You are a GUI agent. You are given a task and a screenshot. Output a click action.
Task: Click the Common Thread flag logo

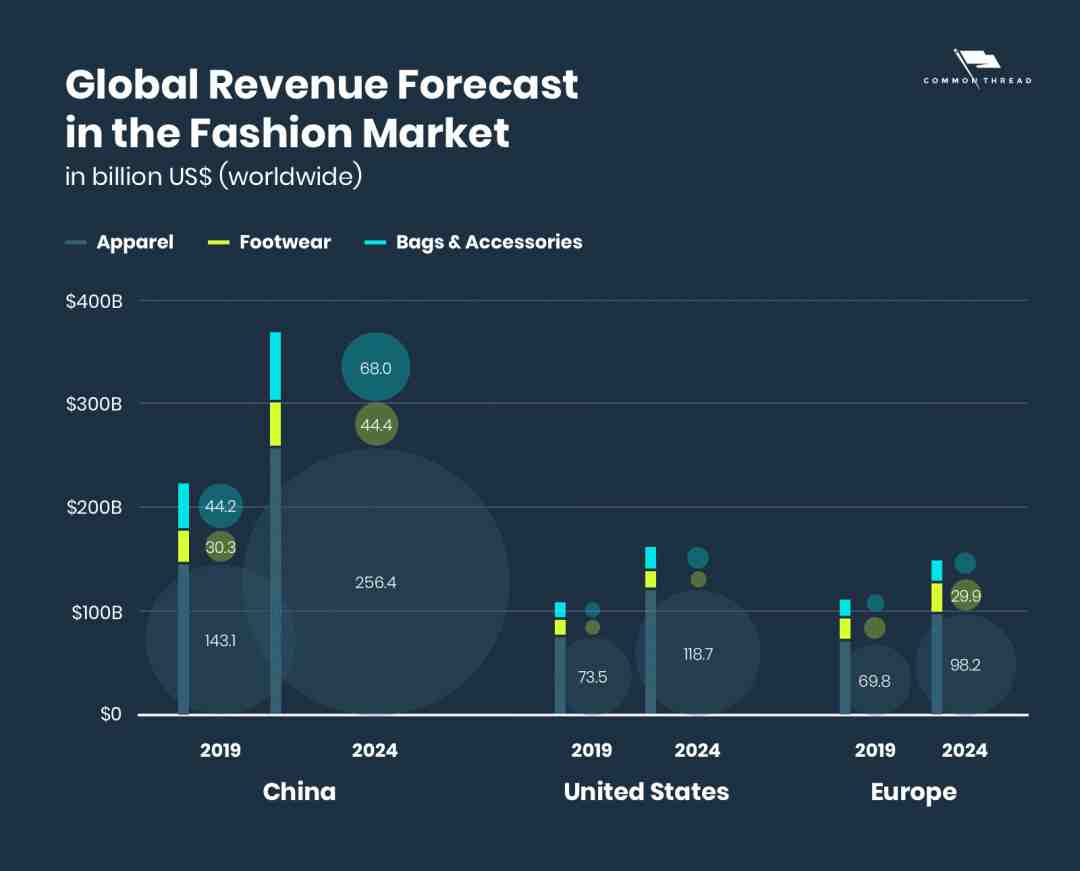point(977,67)
